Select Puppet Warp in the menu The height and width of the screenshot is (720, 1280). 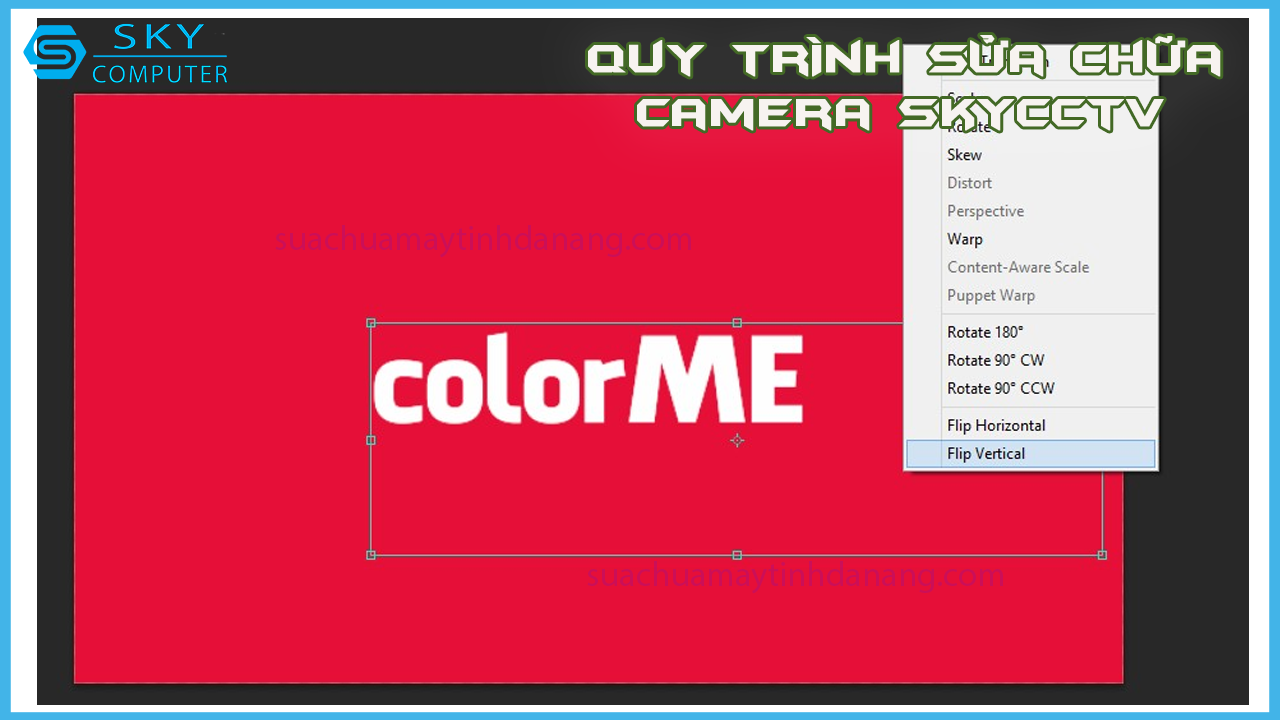pos(991,295)
